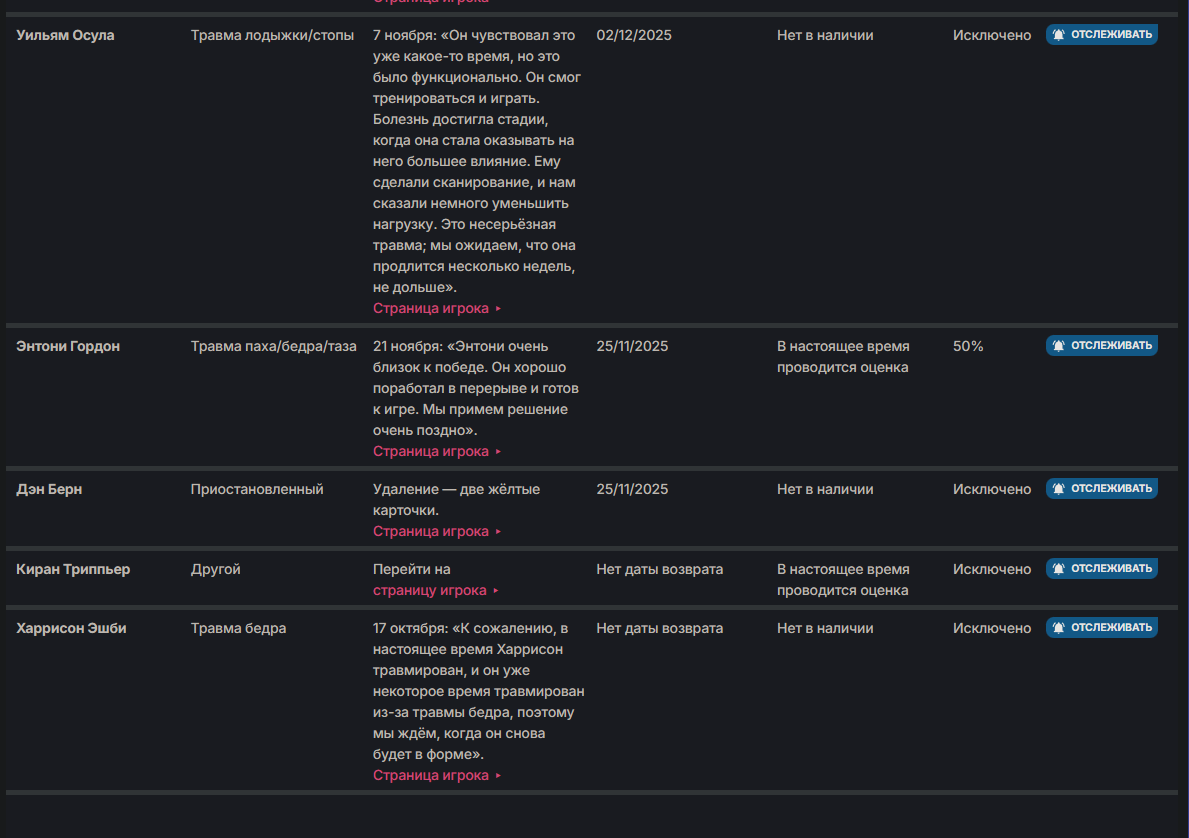Open Энтони Гордон's Страница игрока link
Image resolution: width=1189 pixels, height=838 pixels.
(x=431, y=451)
